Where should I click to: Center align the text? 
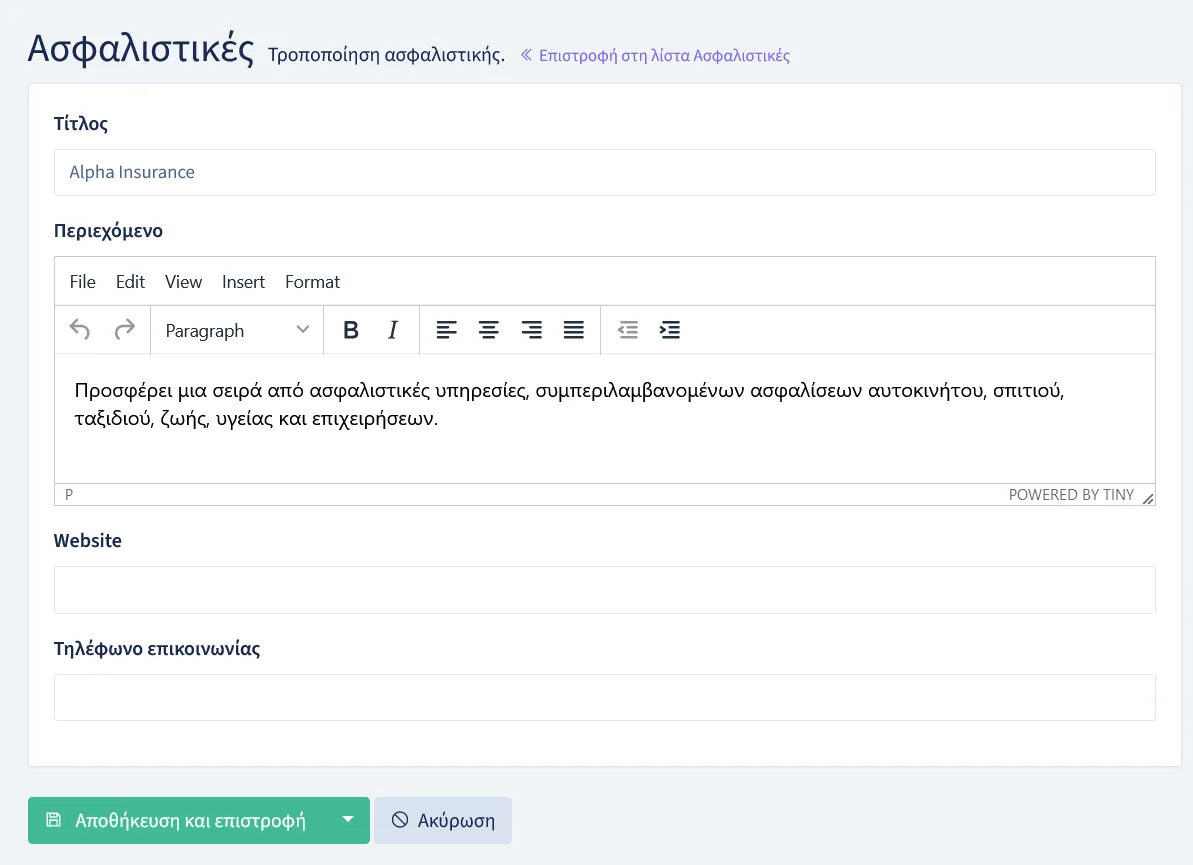488,330
